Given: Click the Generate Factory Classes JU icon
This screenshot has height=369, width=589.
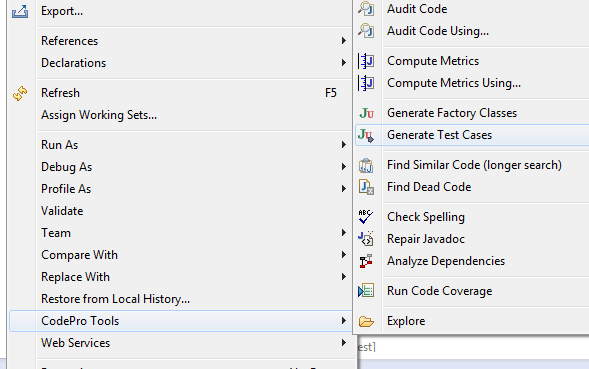Looking at the screenshot, I should [x=366, y=113].
